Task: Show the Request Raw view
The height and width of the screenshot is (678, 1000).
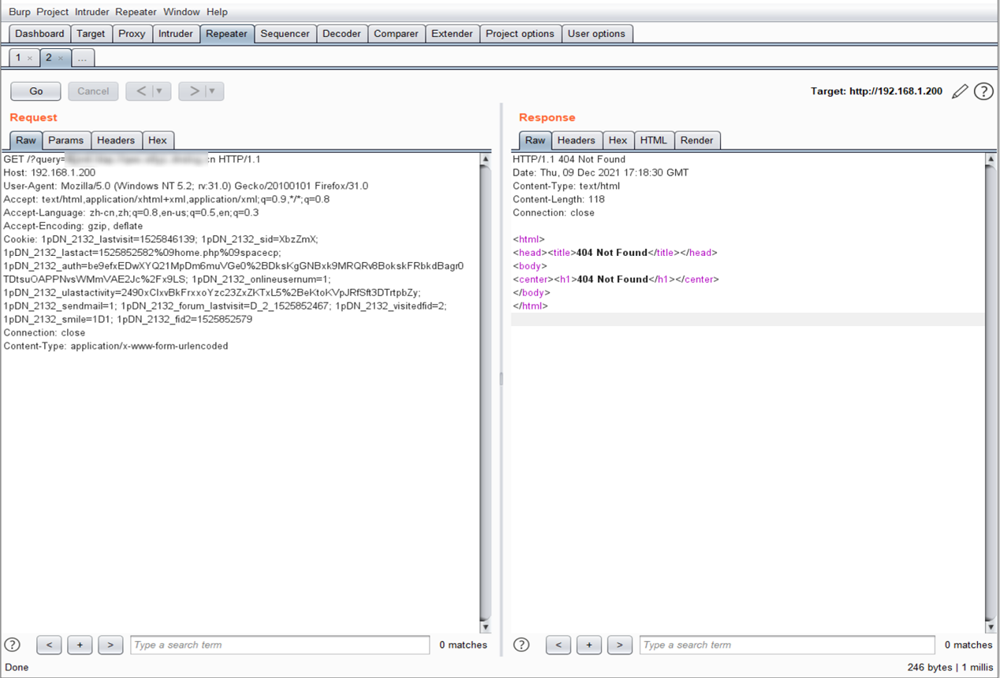Action: 26,140
